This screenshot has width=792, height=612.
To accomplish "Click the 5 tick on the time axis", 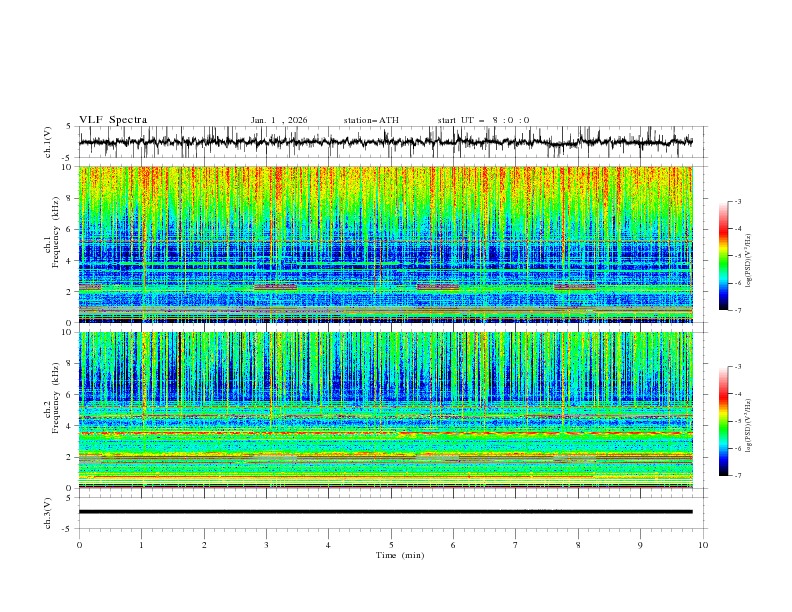I will coord(391,545).
